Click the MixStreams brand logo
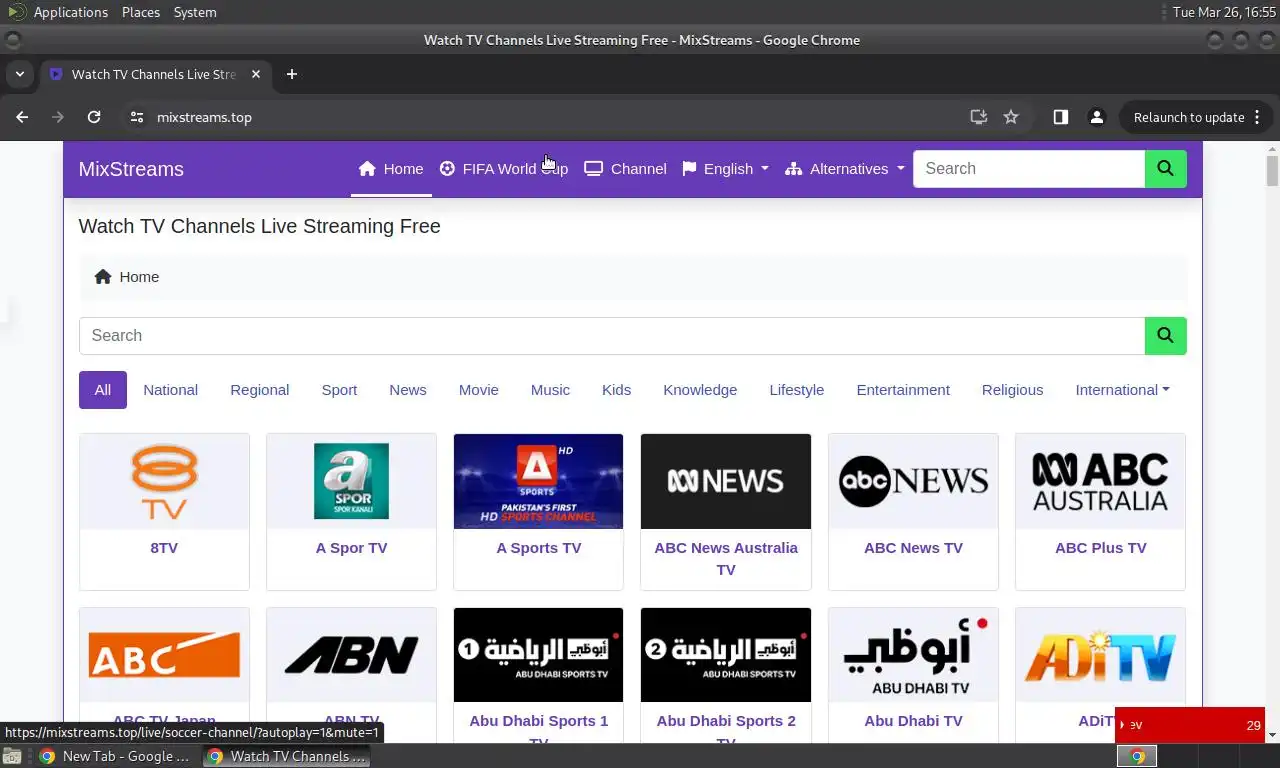1280x768 pixels. [131, 169]
